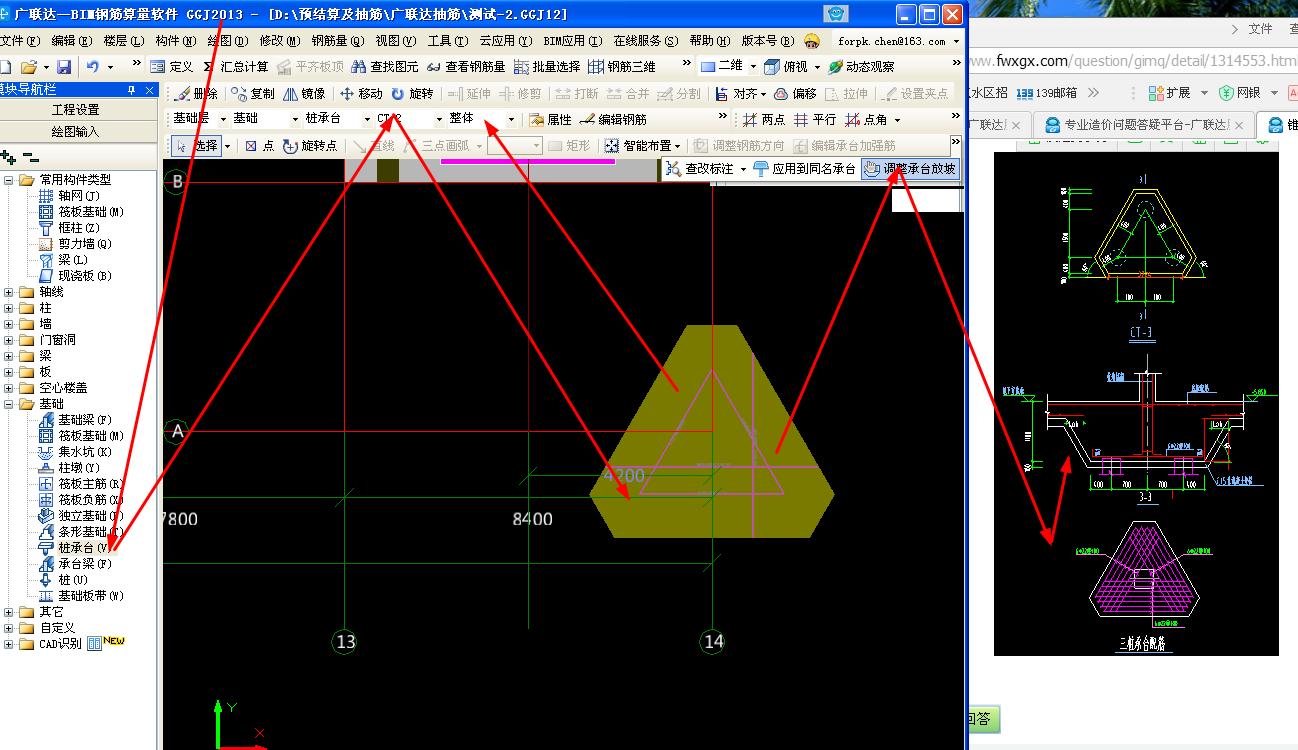Click browser address bar fwxgx.com URL
The height and width of the screenshot is (750, 1298).
click(x=1133, y=61)
